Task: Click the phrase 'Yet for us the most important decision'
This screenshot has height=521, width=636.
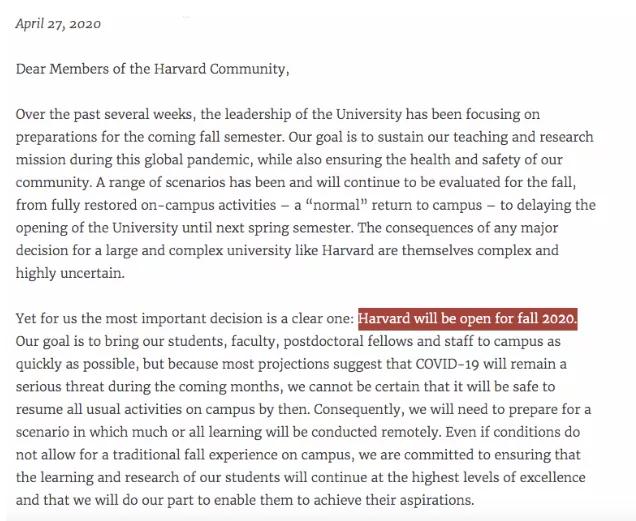Action: click(x=139, y=319)
